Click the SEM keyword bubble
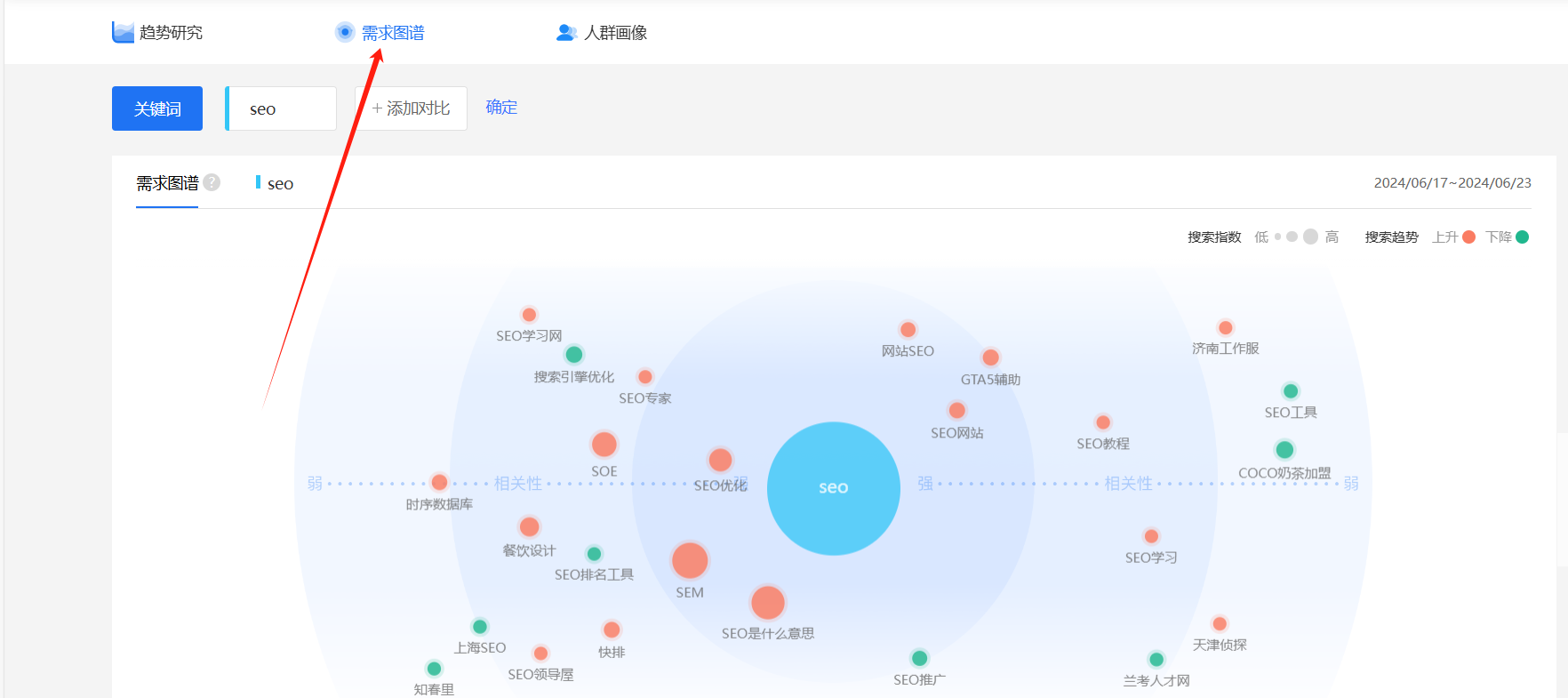Screen dimensions: 1568x698 pos(690,561)
